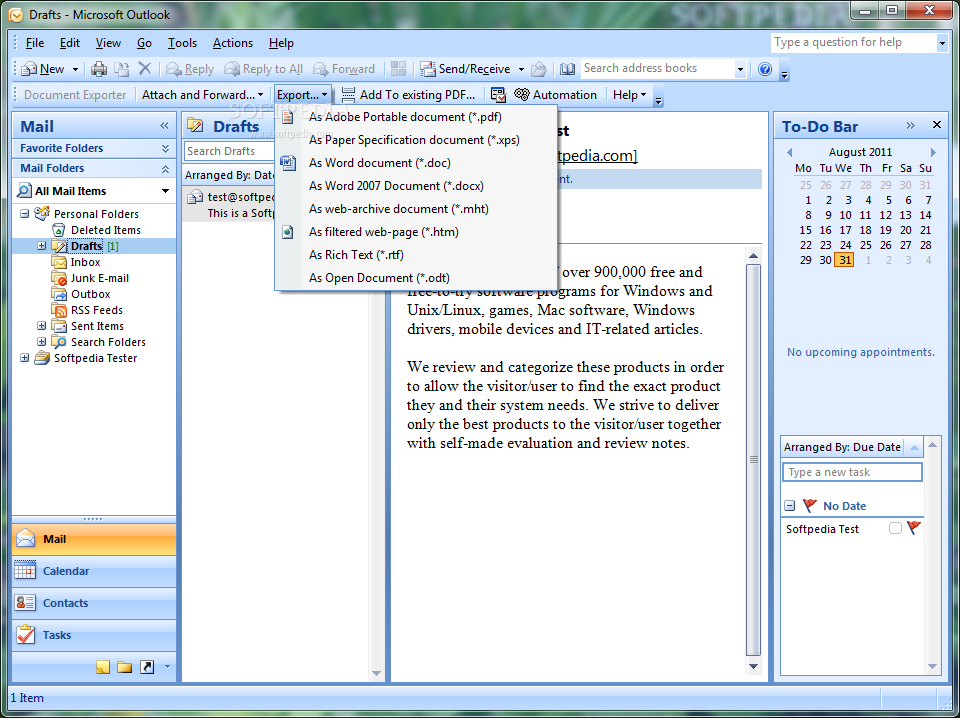960x718 pixels.
Task: Expand the Favorite Folders section
Action: [165, 149]
